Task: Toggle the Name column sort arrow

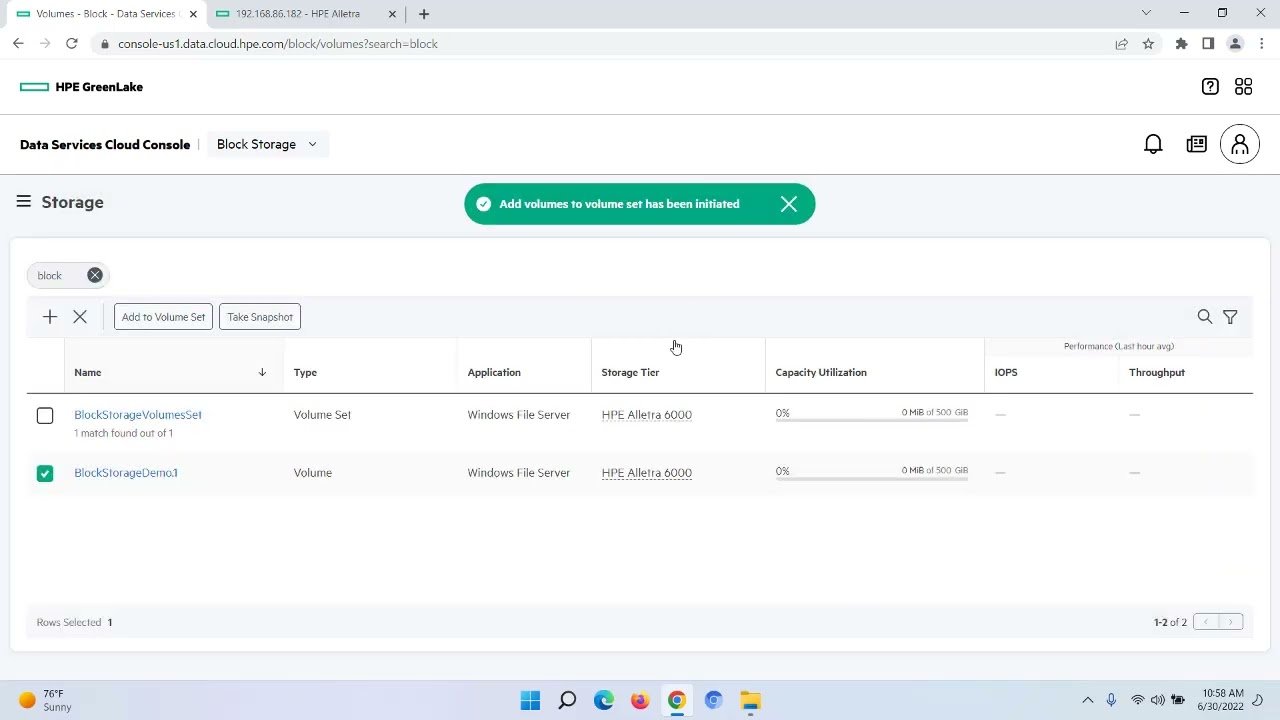Action: click(262, 372)
